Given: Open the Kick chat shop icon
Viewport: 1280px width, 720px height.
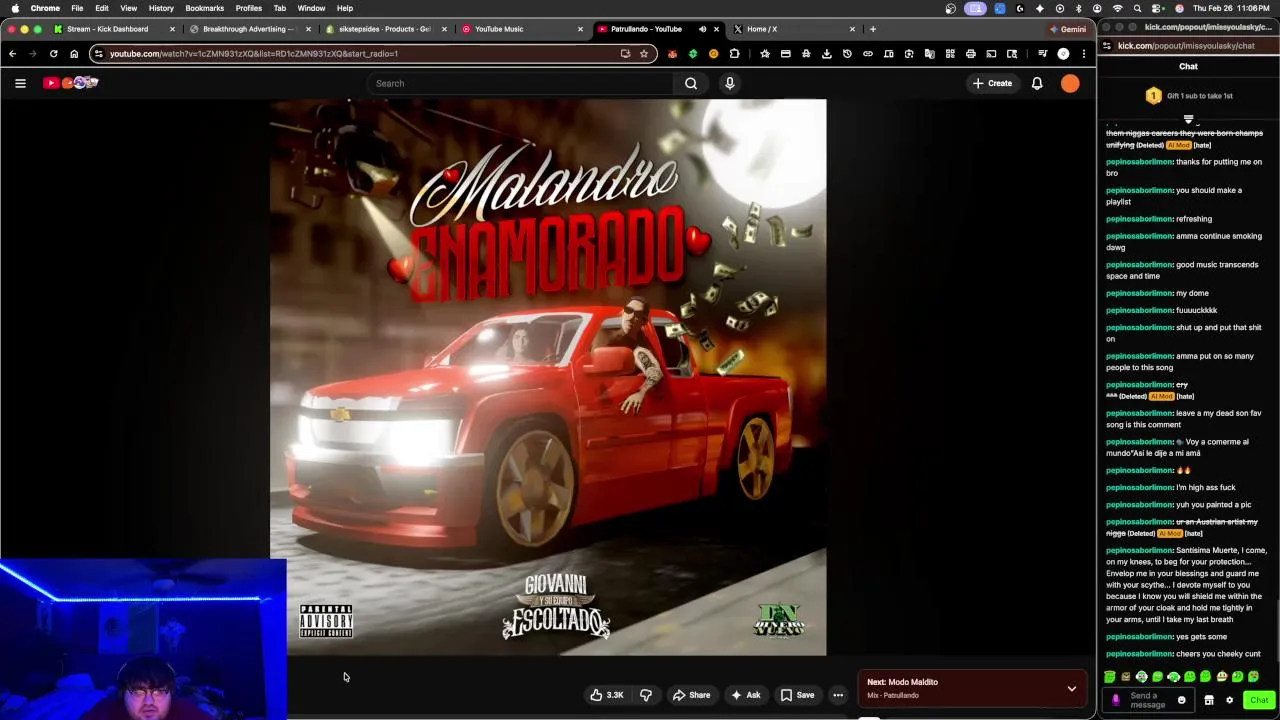Looking at the screenshot, I should [1209, 700].
